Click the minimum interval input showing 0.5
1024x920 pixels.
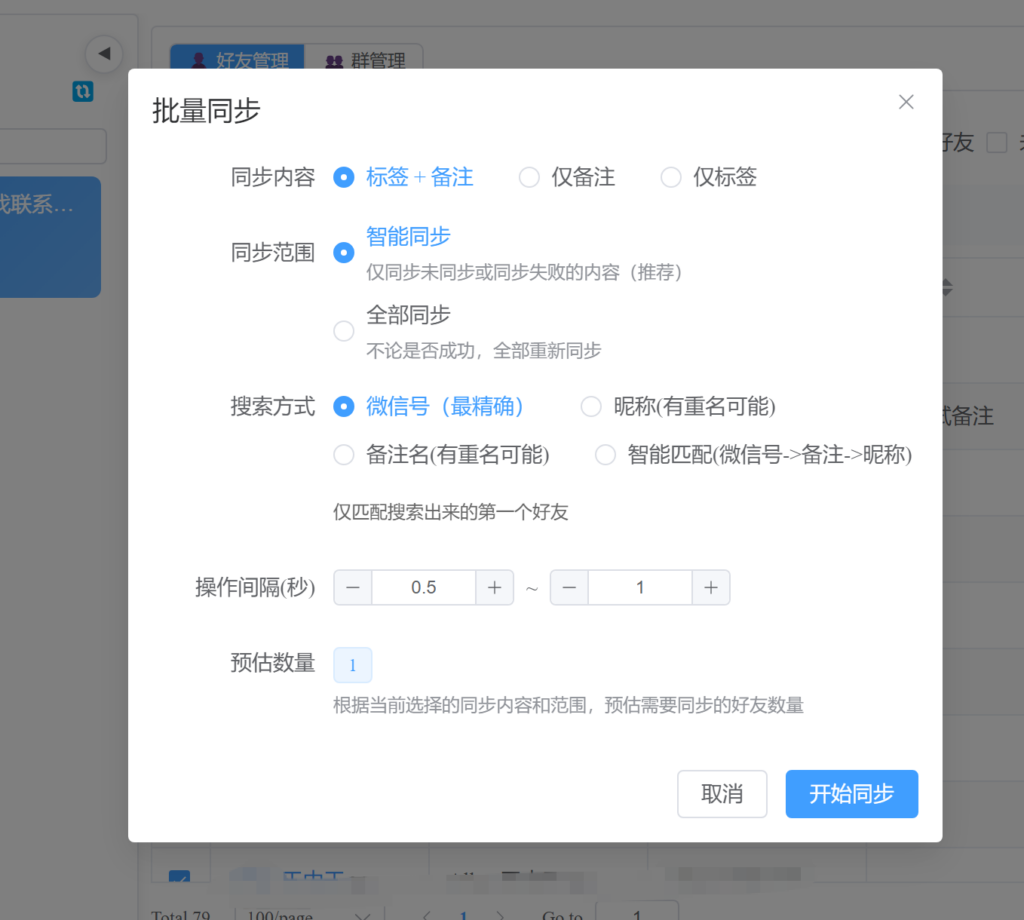coord(423,588)
